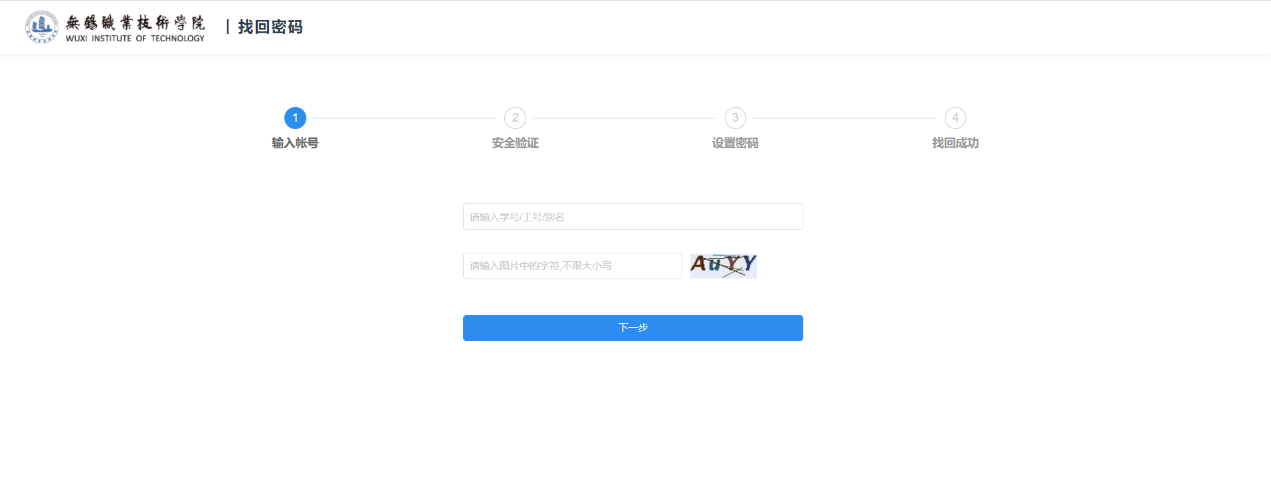Image resolution: width=1271 pixels, height=484 pixels.
Task: Click progress line between steps 2 and 3
Action: [625, 118]
